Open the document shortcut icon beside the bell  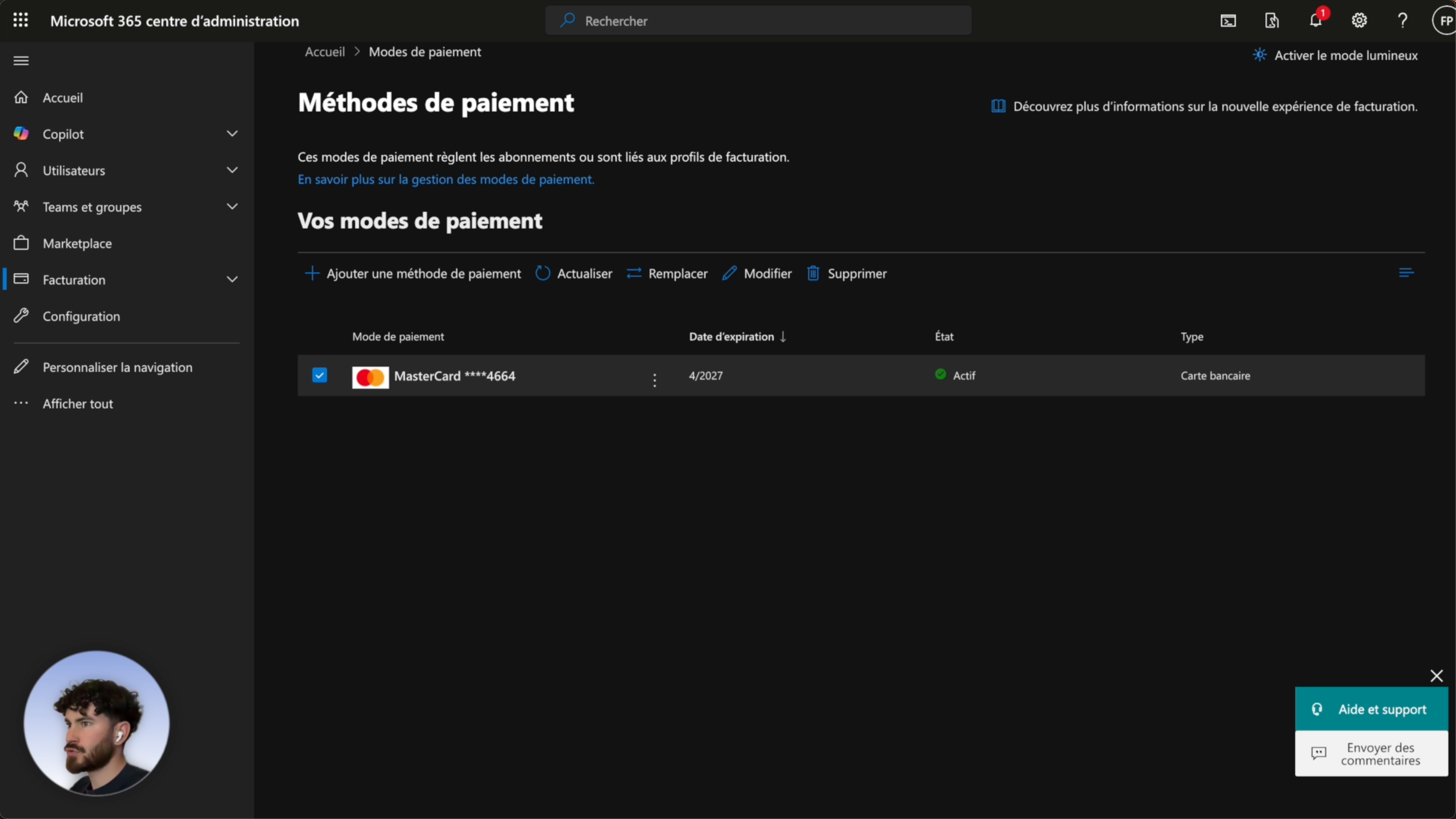click(1272, 21)
